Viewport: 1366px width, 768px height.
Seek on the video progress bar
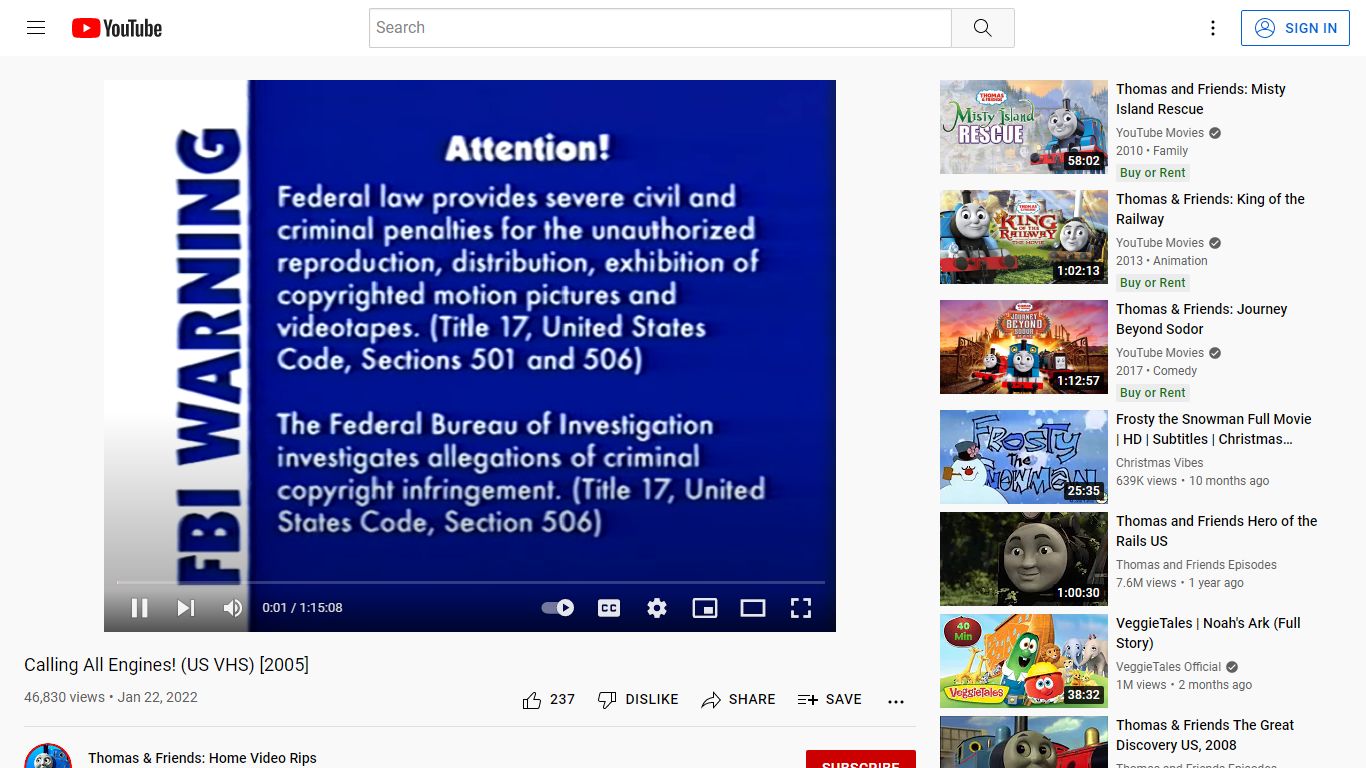point(470,582)
